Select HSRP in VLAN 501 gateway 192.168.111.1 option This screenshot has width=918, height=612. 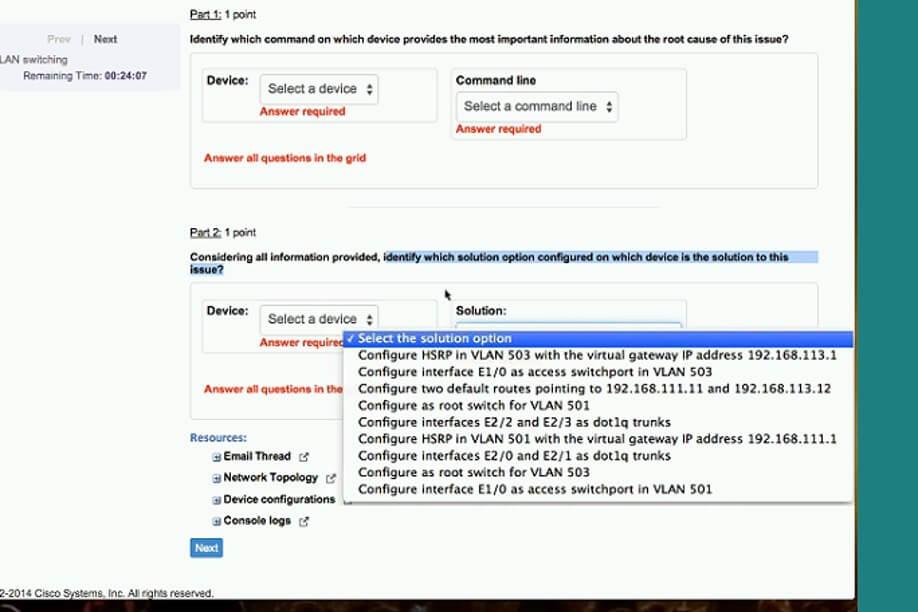(597, 439)
